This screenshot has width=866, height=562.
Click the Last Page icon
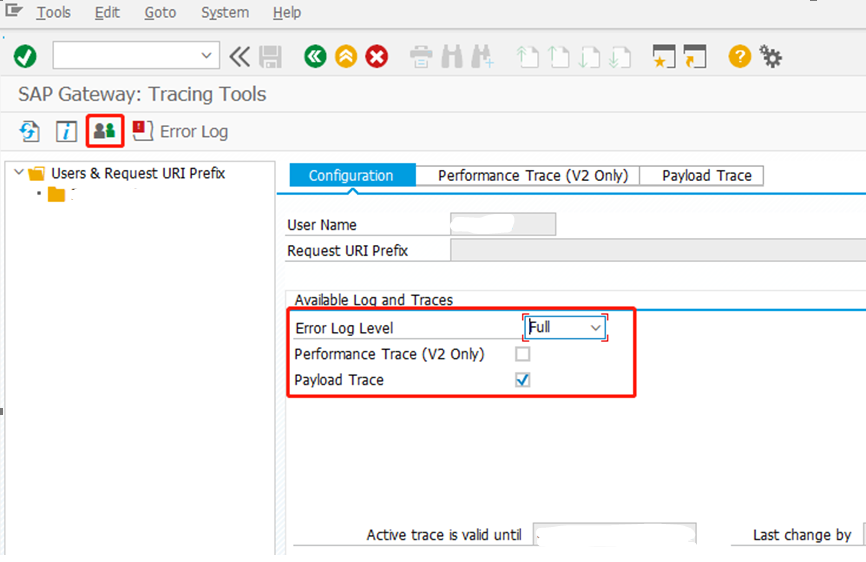coord(619,57)
